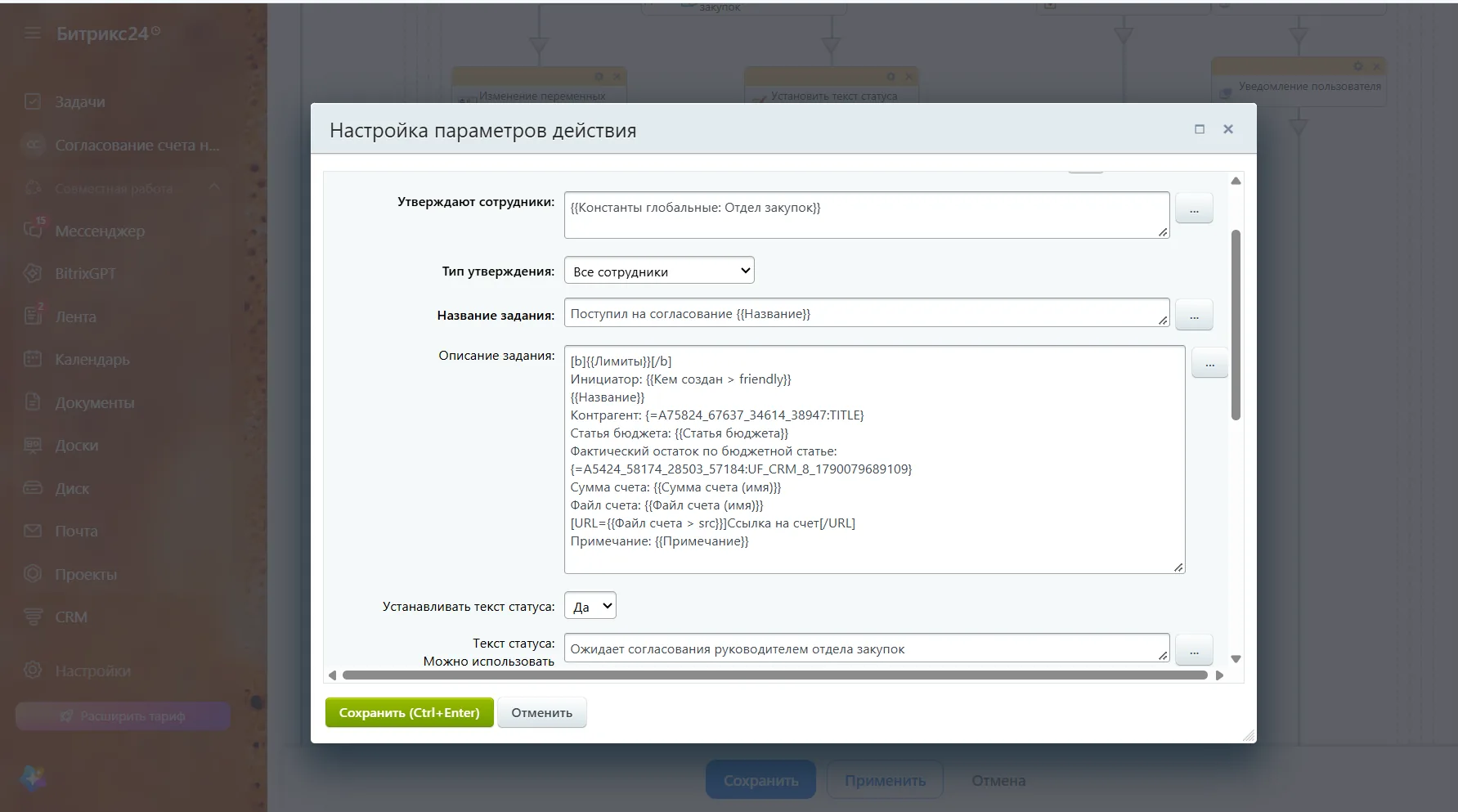Click into the Название задания field
The height and width of the screenshot is (812, 1458).
point(867,313)
